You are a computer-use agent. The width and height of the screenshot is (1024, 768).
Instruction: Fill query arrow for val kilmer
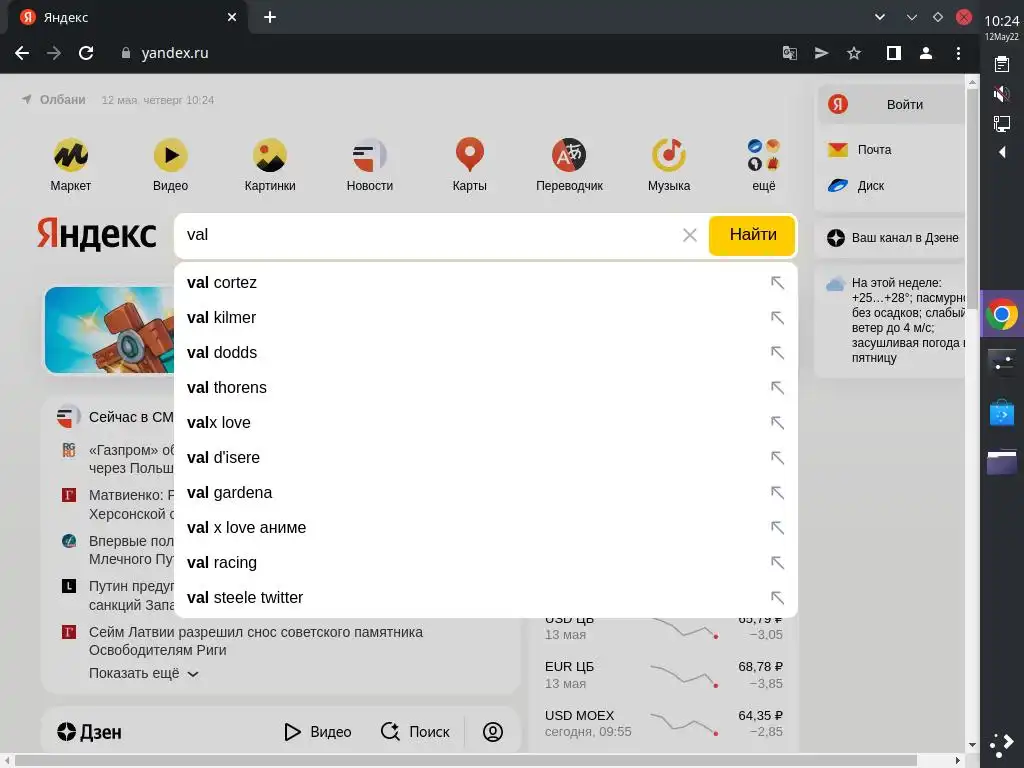tap(777, 317)
